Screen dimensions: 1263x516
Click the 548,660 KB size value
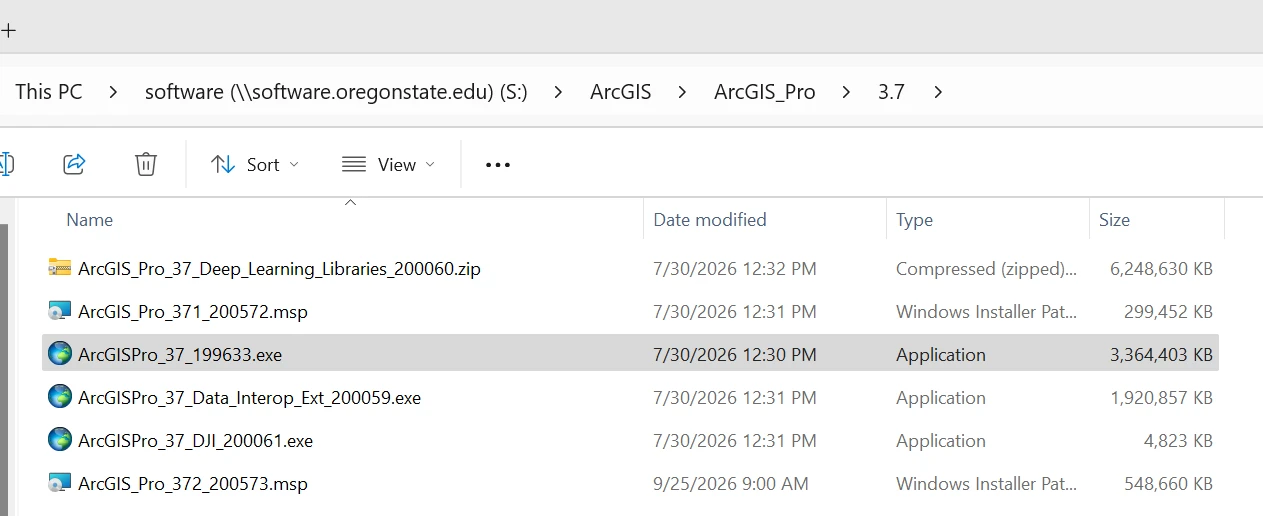(x=1168, y=484)
